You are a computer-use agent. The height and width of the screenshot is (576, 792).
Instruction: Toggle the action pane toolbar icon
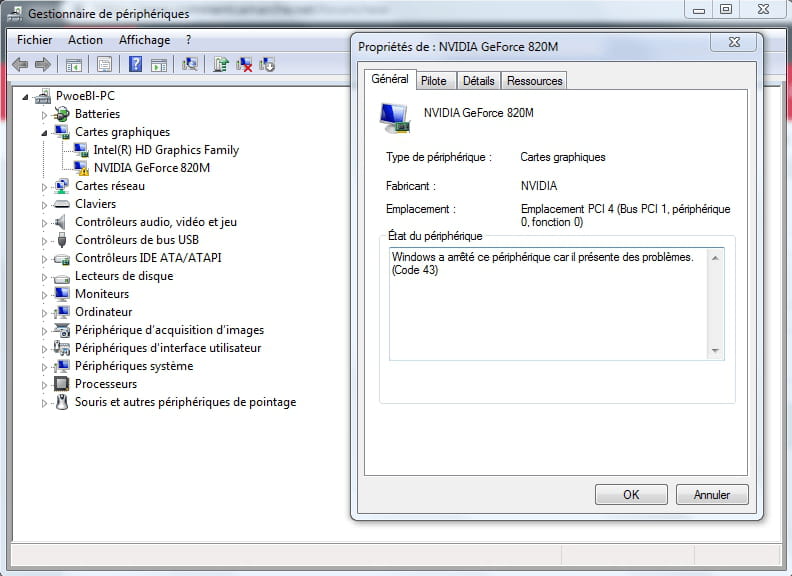[x=159, y=65]
